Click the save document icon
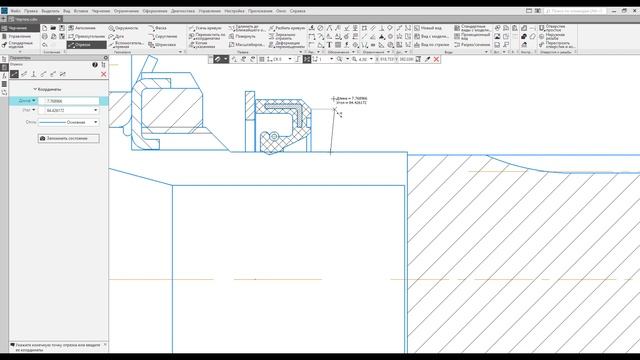 [x=62, y=28]
